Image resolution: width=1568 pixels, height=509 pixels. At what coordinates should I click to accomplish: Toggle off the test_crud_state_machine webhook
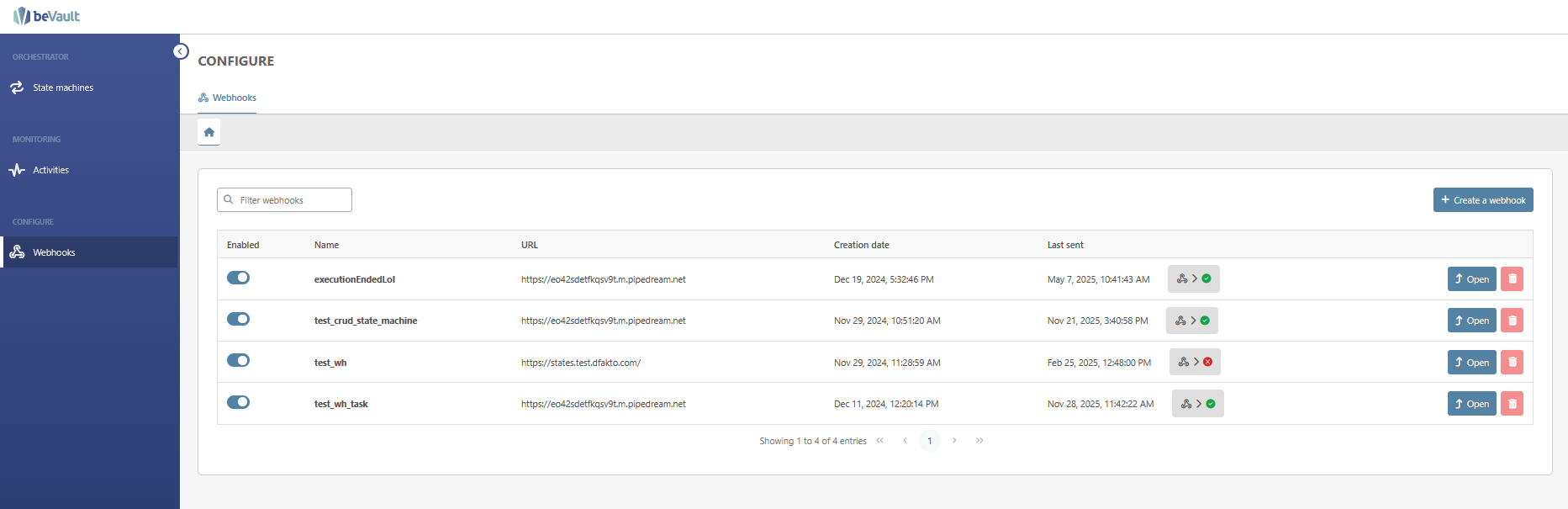click(x=238, y=319)
